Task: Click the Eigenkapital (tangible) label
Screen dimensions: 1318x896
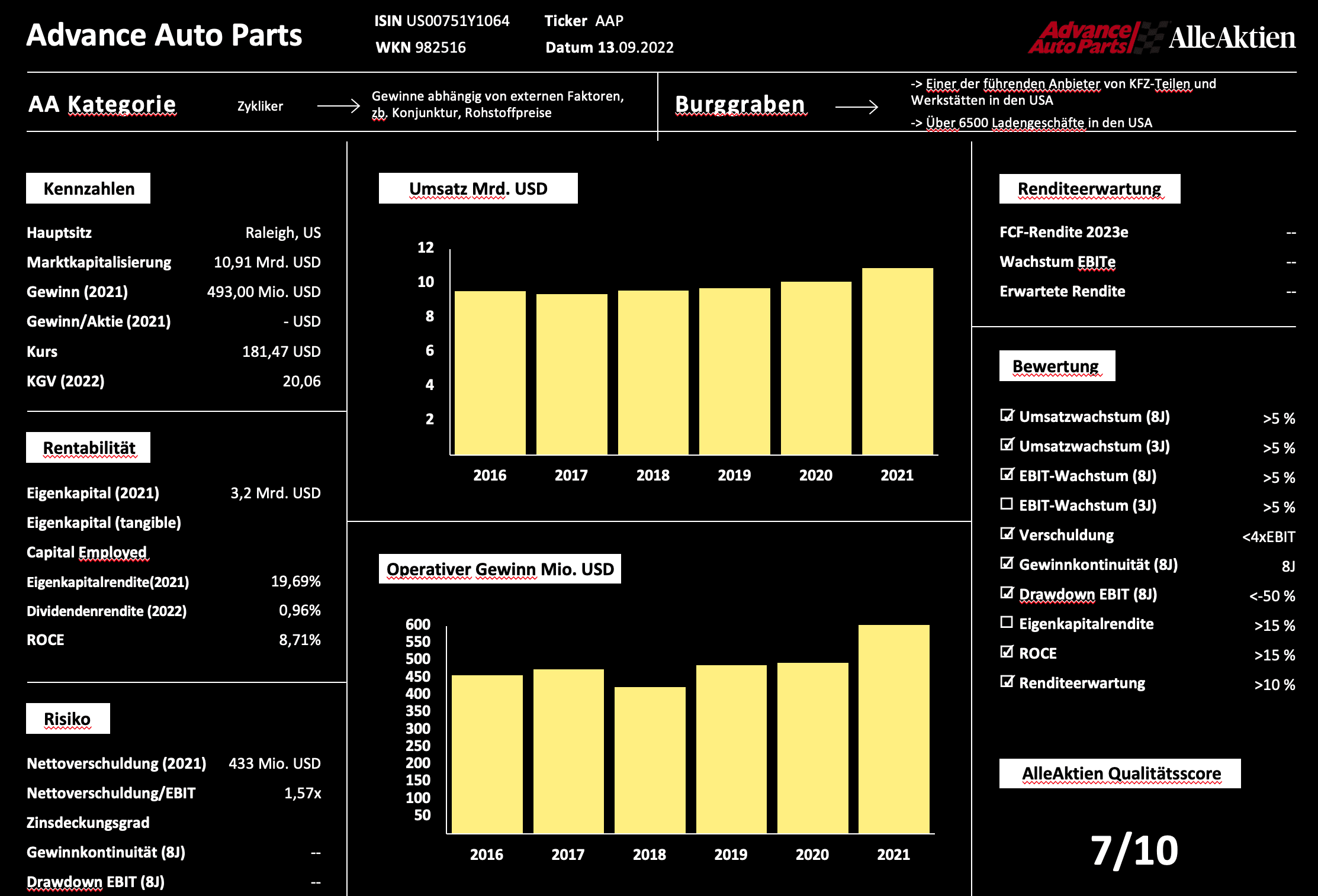Action: point(104,523)
